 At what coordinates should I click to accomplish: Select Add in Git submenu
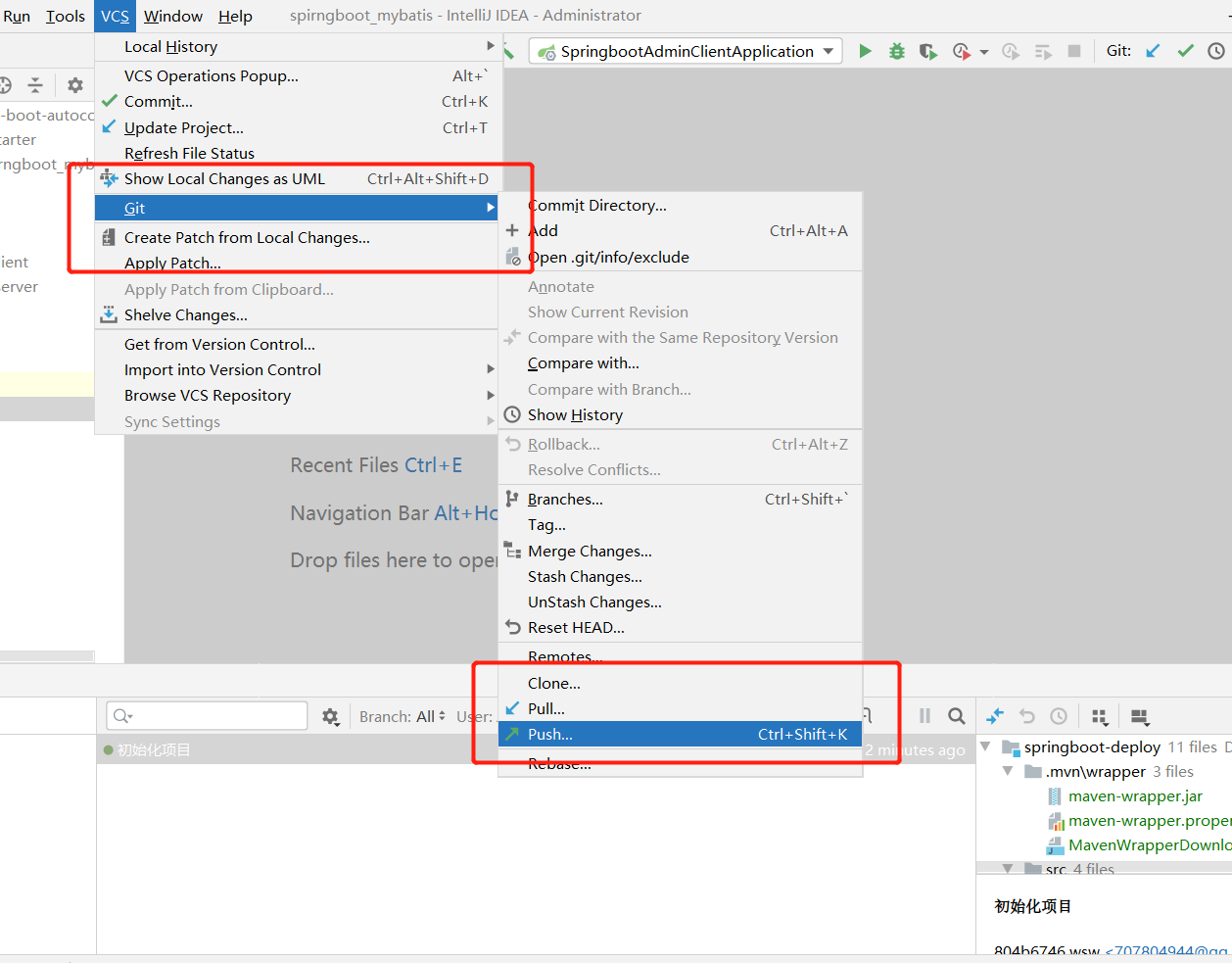pos(681,230)
